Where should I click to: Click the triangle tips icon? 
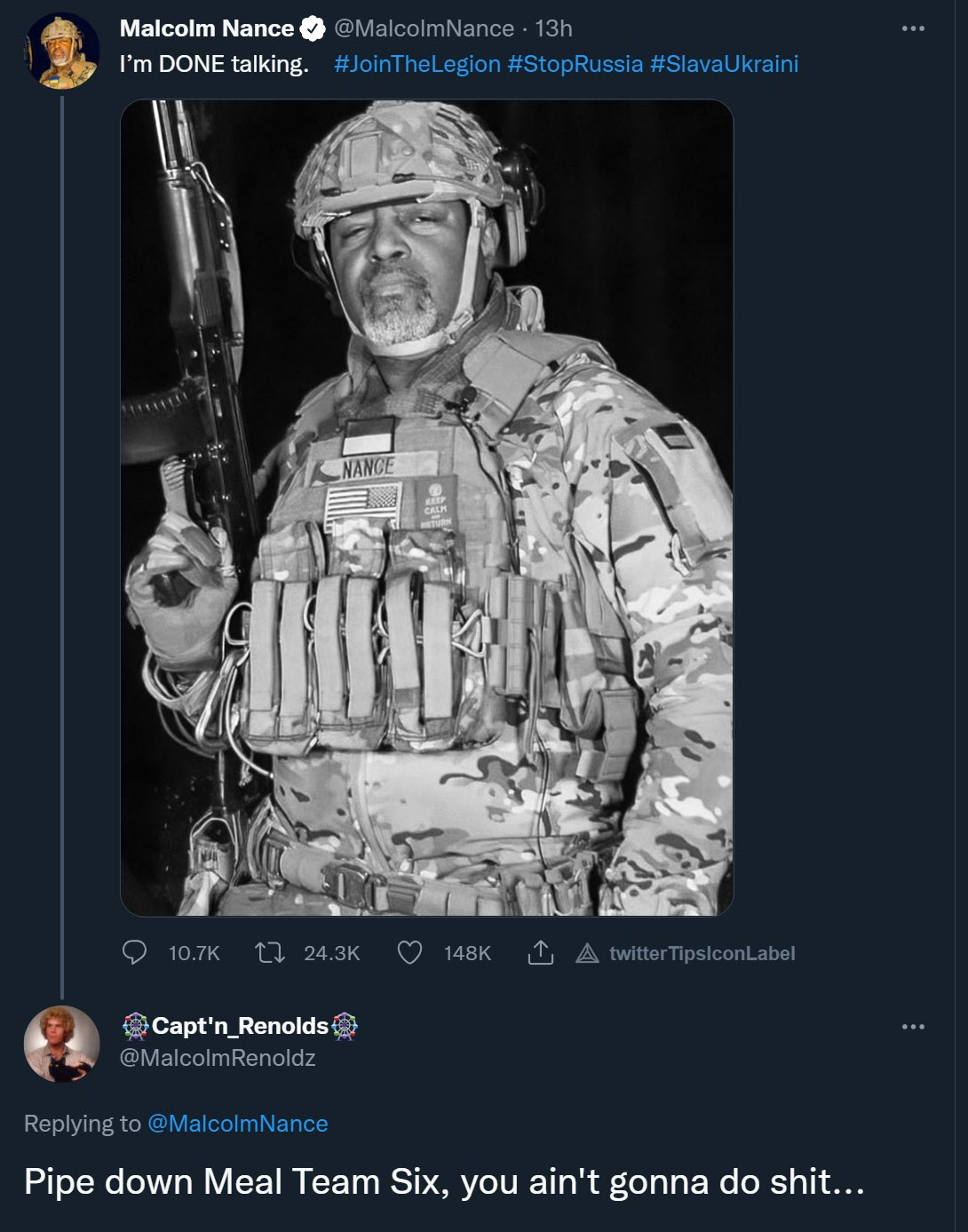[587, 954]
